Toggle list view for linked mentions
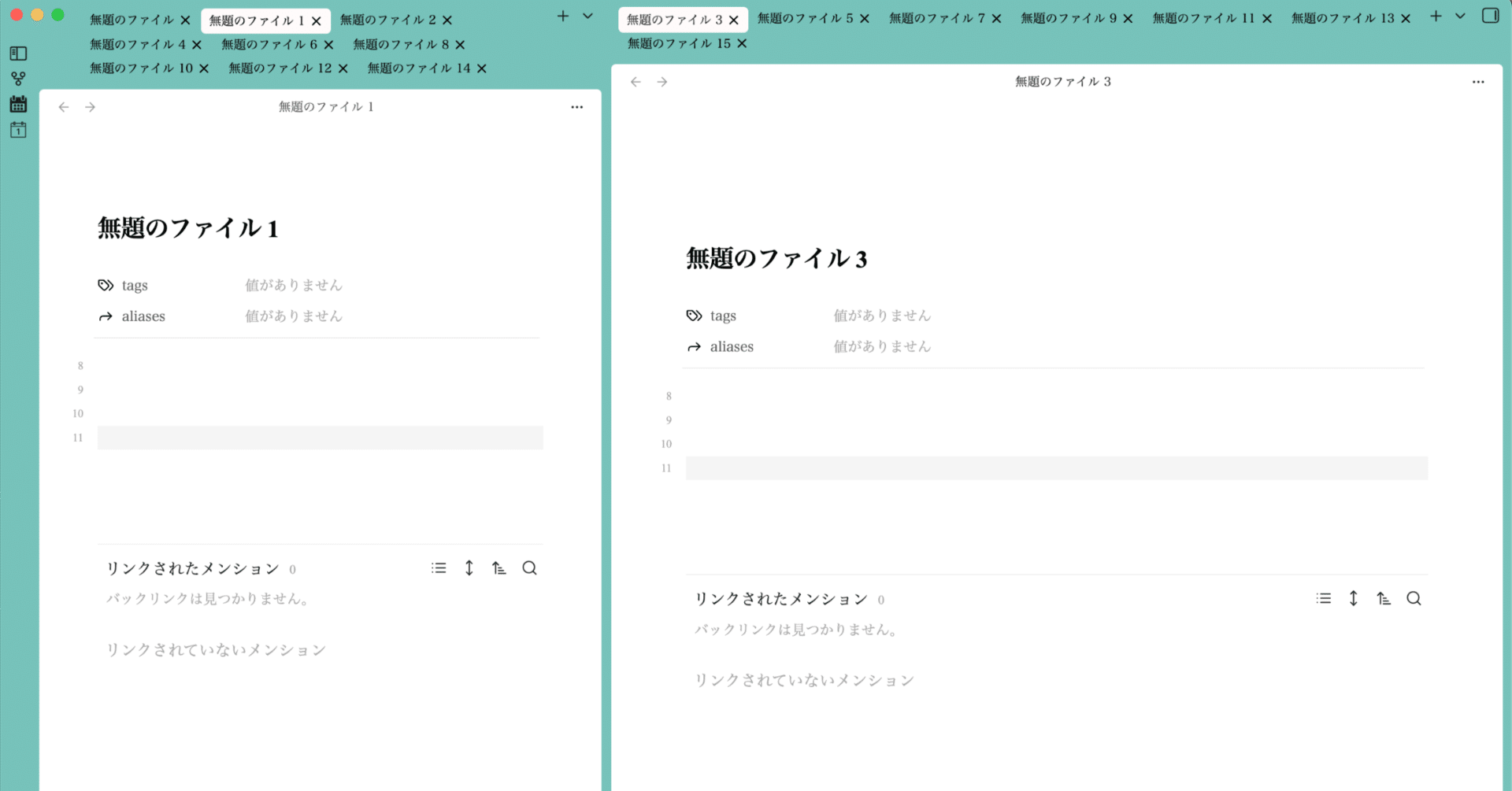The image size is (1512, 791). pos(439,567)
